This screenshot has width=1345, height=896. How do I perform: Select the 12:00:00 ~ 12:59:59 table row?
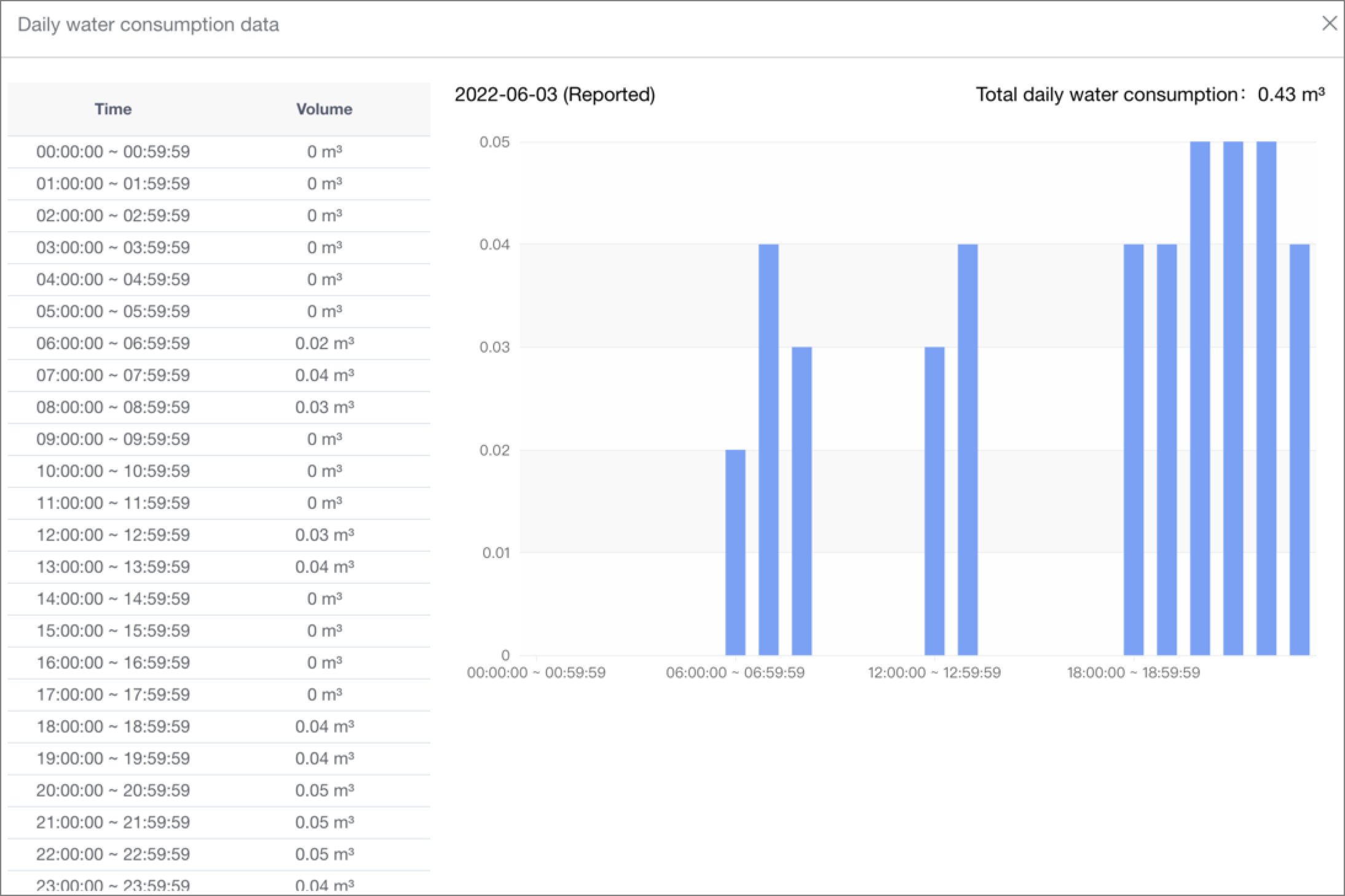pyautogui.click(x=219, y=535)
